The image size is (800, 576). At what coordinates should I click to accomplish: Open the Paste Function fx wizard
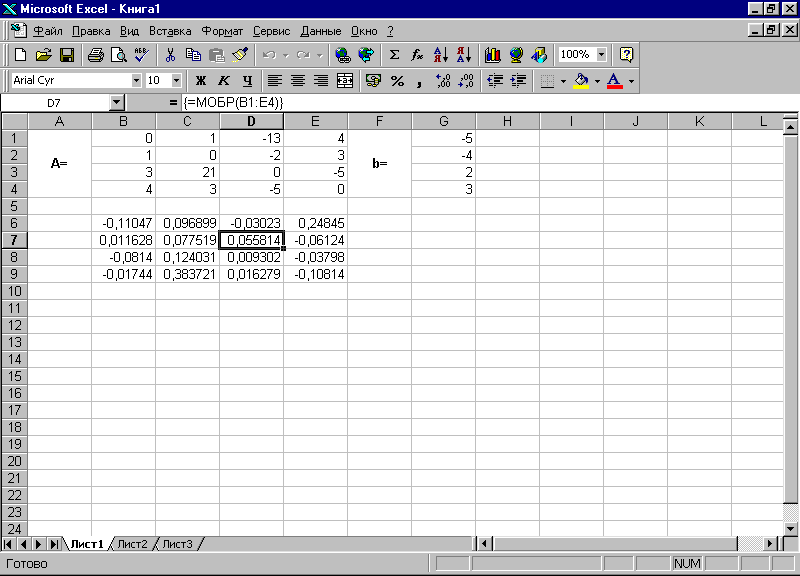417,55
